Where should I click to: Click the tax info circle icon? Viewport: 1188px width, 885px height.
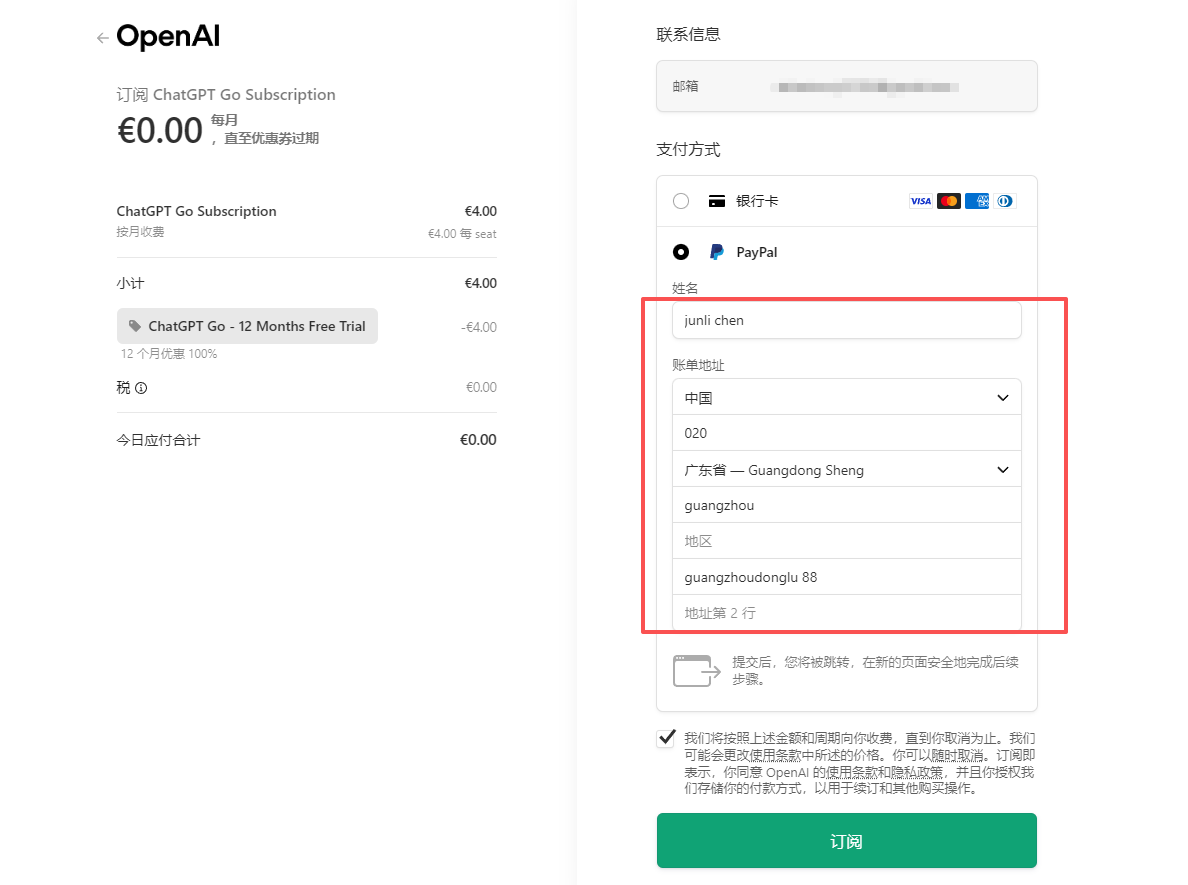[x=141, y=388]
